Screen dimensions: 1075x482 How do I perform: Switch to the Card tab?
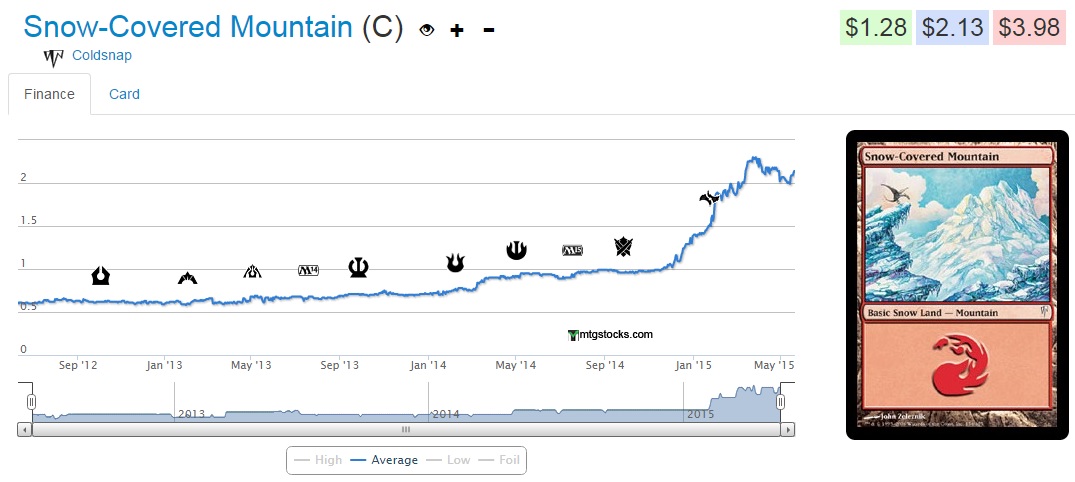(124, 94)
